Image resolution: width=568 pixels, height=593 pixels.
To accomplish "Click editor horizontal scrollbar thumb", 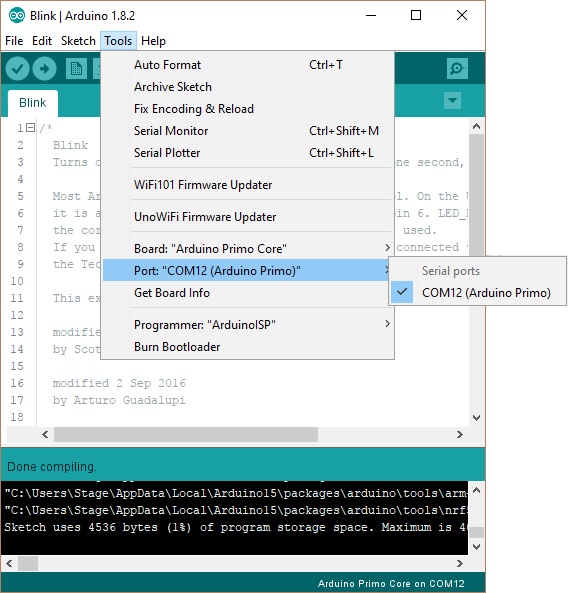I will coord(186,435).
